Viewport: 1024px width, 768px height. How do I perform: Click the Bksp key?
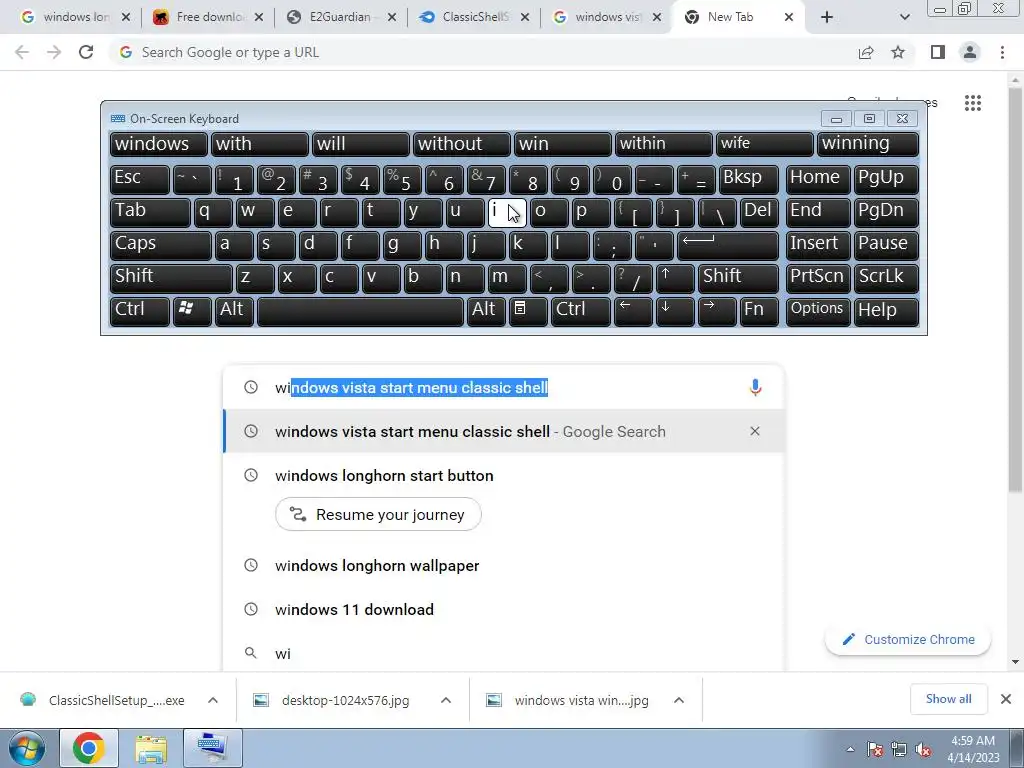tap(748, 178)
